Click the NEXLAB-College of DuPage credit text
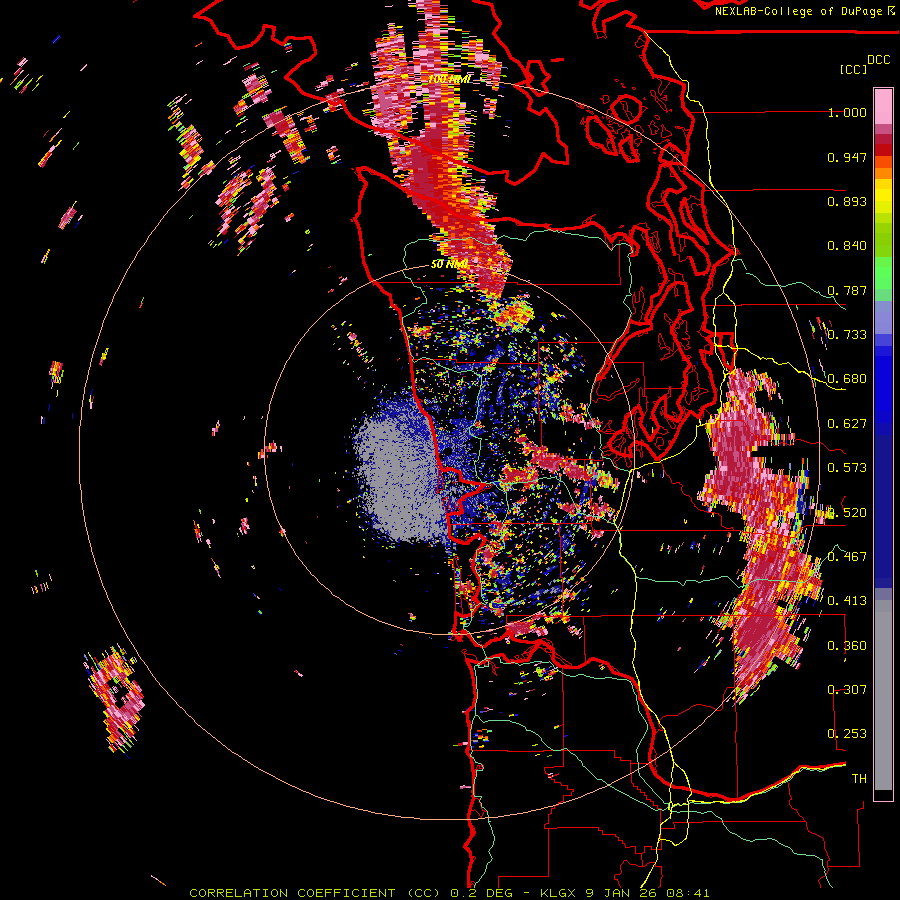The height and width of the screenshot is (900, 900). coord(800,11)
